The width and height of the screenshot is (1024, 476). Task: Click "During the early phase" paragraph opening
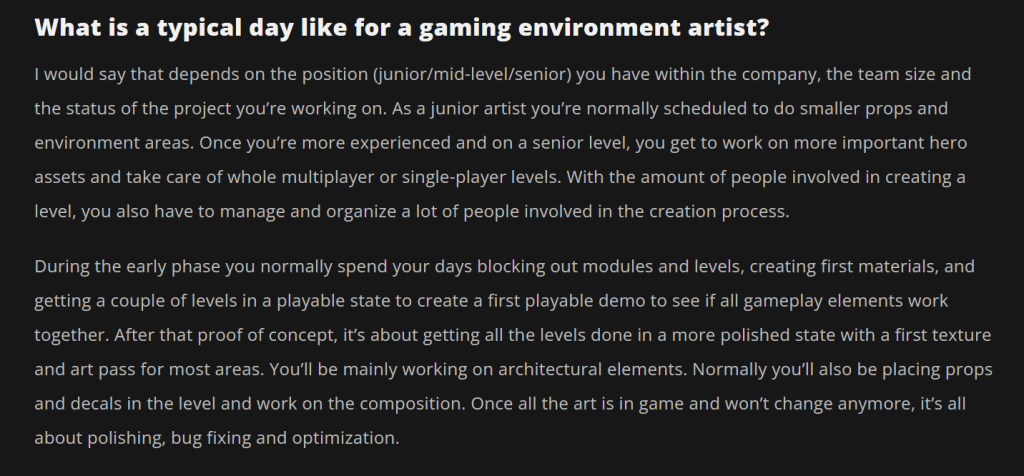tap(116, 267)
